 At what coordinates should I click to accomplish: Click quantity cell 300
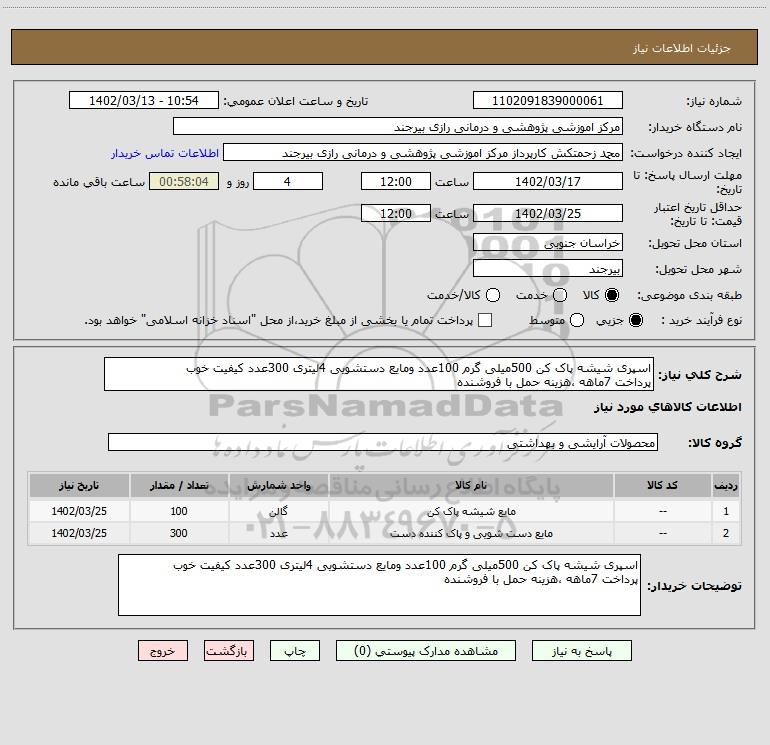pyautogui.click(x=179, y=533)
